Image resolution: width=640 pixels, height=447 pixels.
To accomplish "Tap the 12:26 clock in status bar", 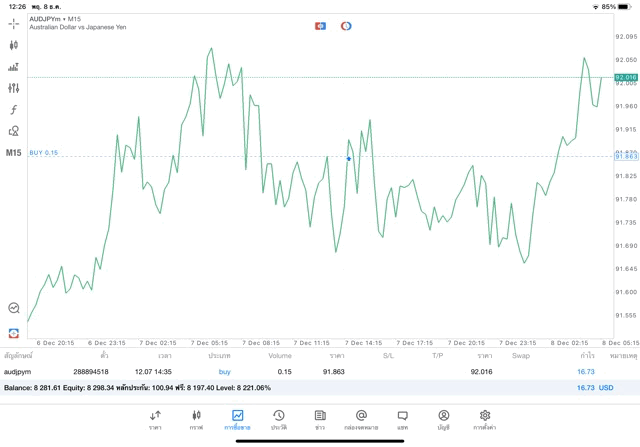I will (x=17, y=7).
